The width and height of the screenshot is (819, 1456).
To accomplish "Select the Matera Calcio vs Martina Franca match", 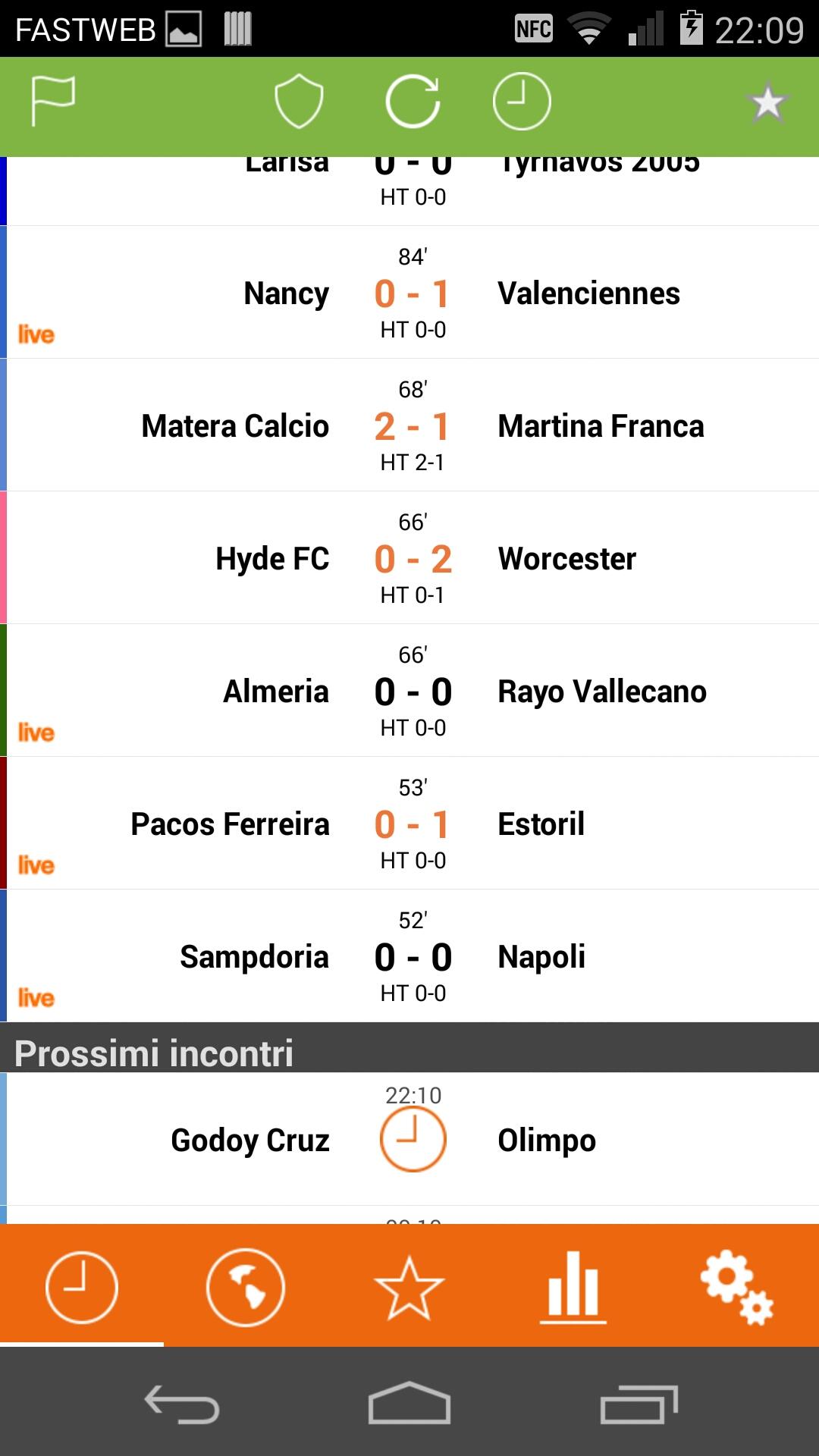I will [x=413, y=425].
